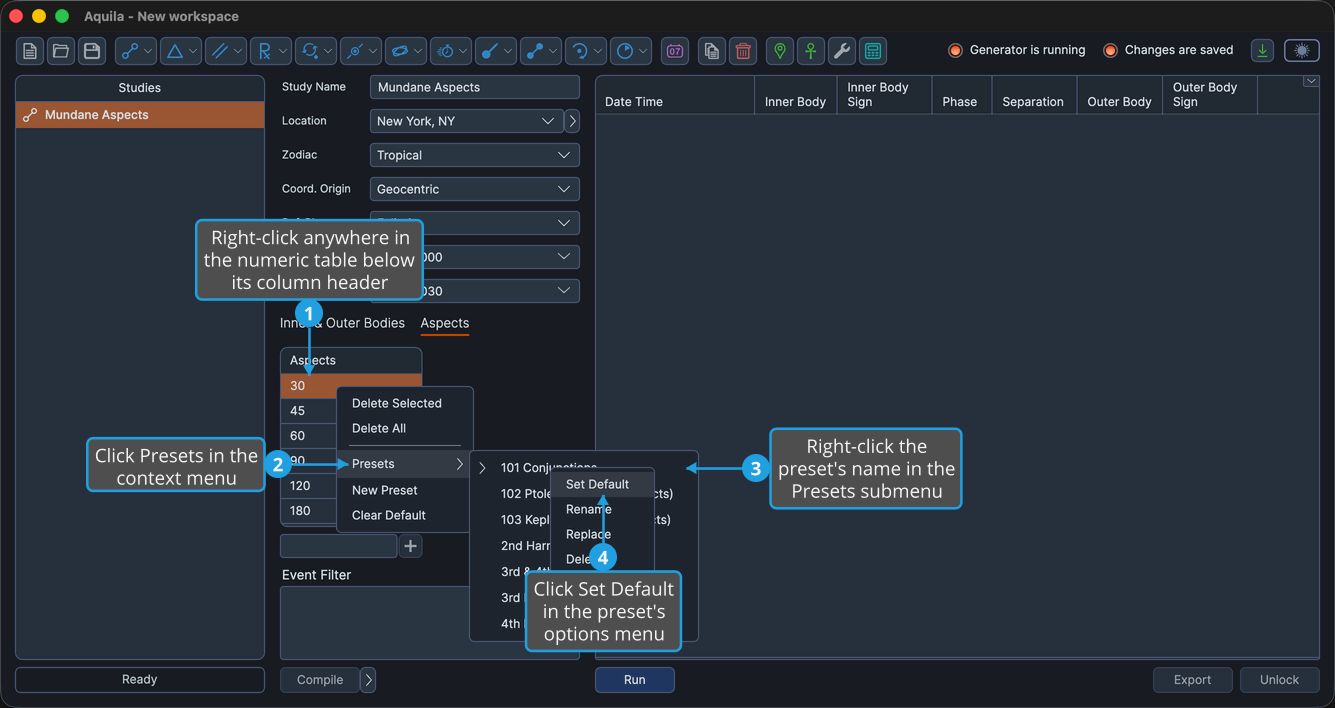The image size is (1335, 708).
Task: Choose Delete All in the context menu
Action: pyautogui.click(x=379, y=428)
